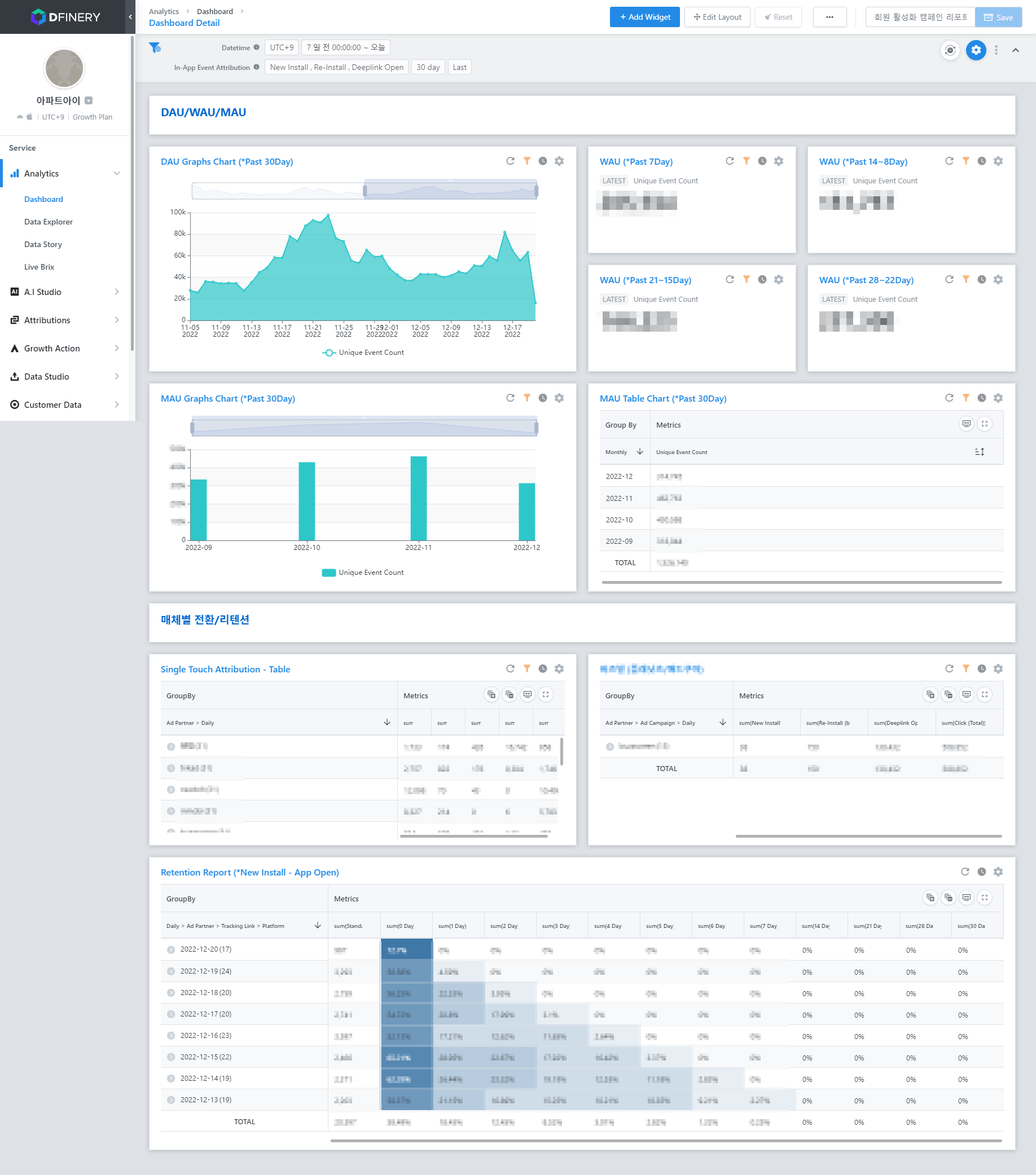The height and width of the screenshot is (1175, 1036).
Task: Open Live Brix menu item
Action: 39,267
